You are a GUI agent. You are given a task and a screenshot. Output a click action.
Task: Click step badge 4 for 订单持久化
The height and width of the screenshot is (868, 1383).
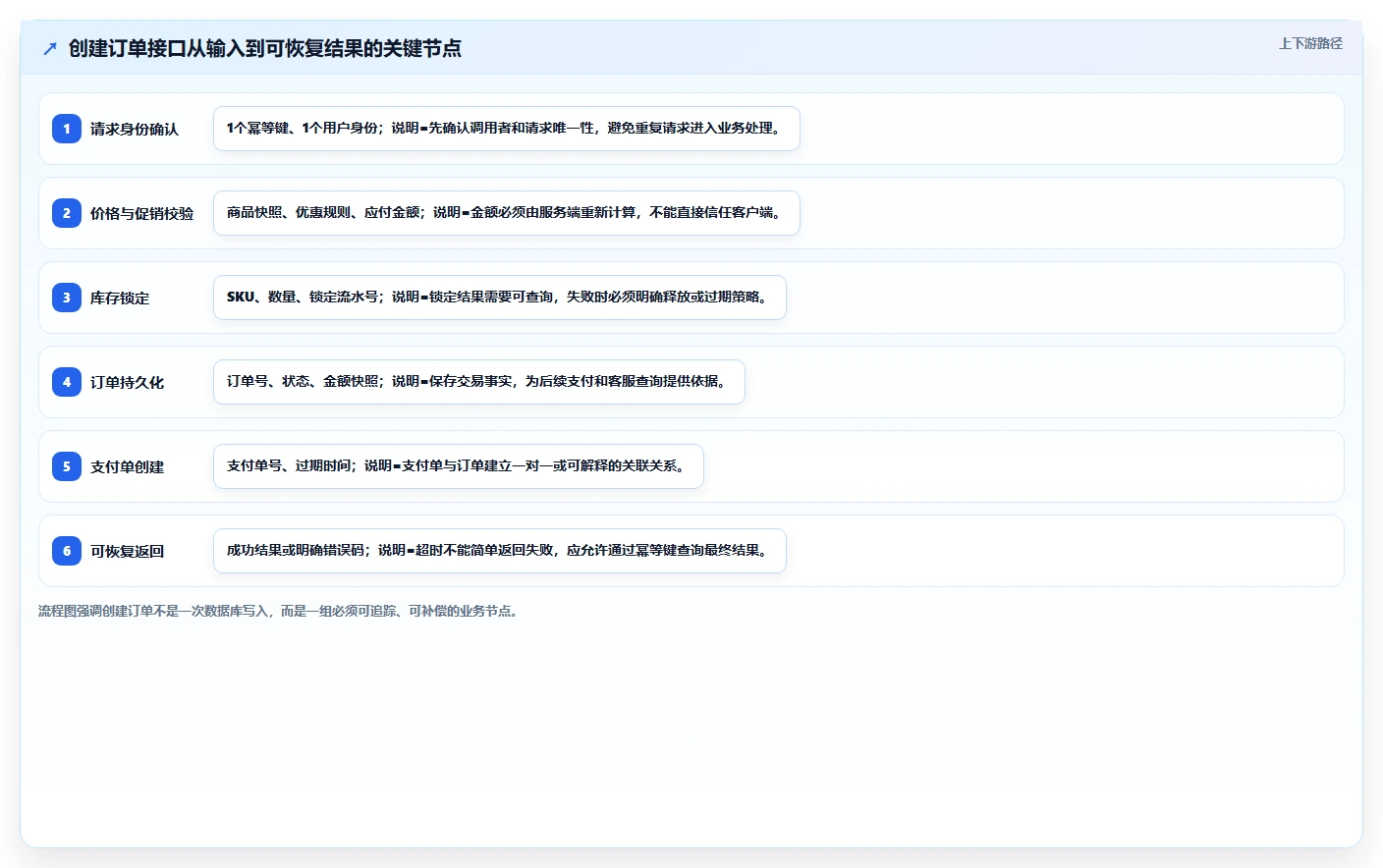pyautogui.click(x=67, y=382)
